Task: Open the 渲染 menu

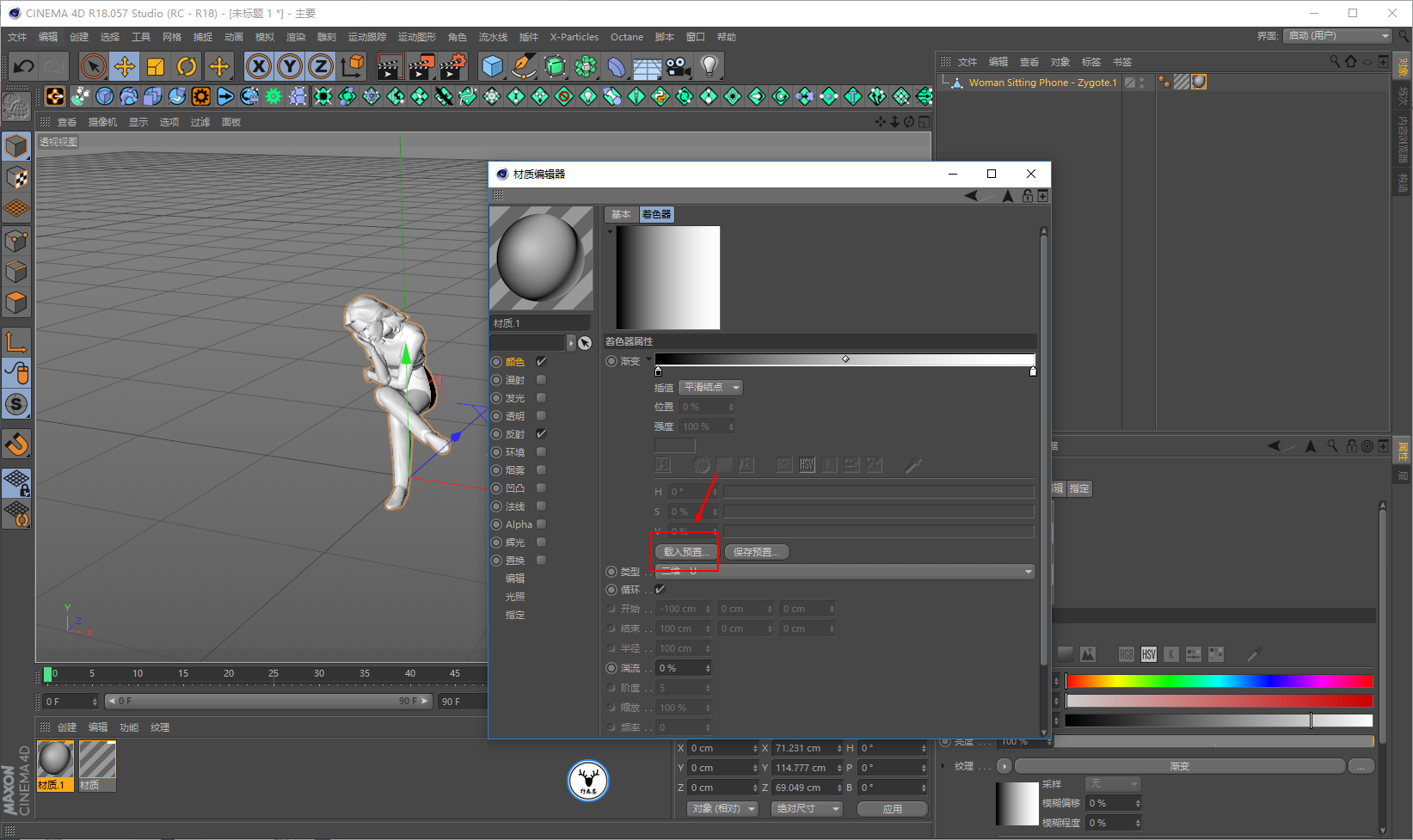Action: pyautogui.click(x=295, y=37)
